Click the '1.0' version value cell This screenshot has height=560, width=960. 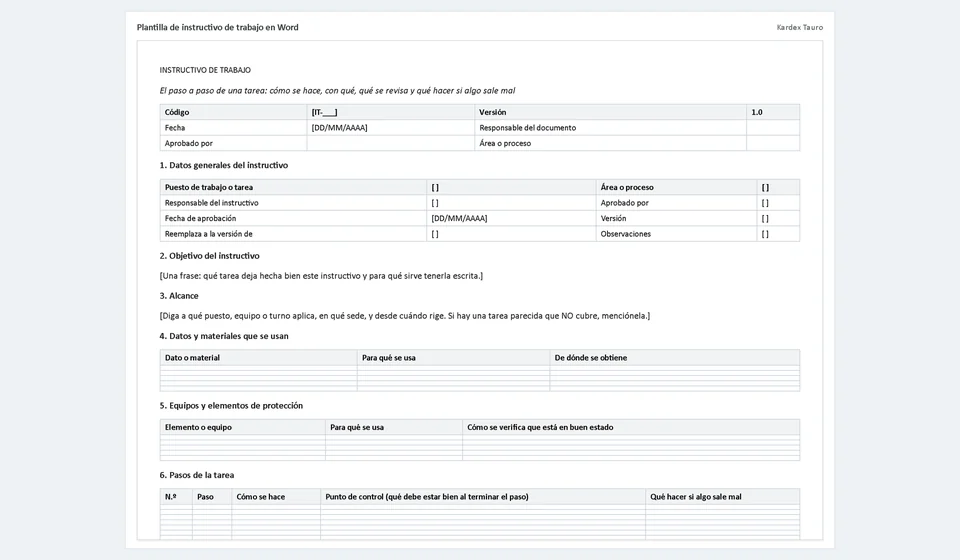[x=773, y=112]
